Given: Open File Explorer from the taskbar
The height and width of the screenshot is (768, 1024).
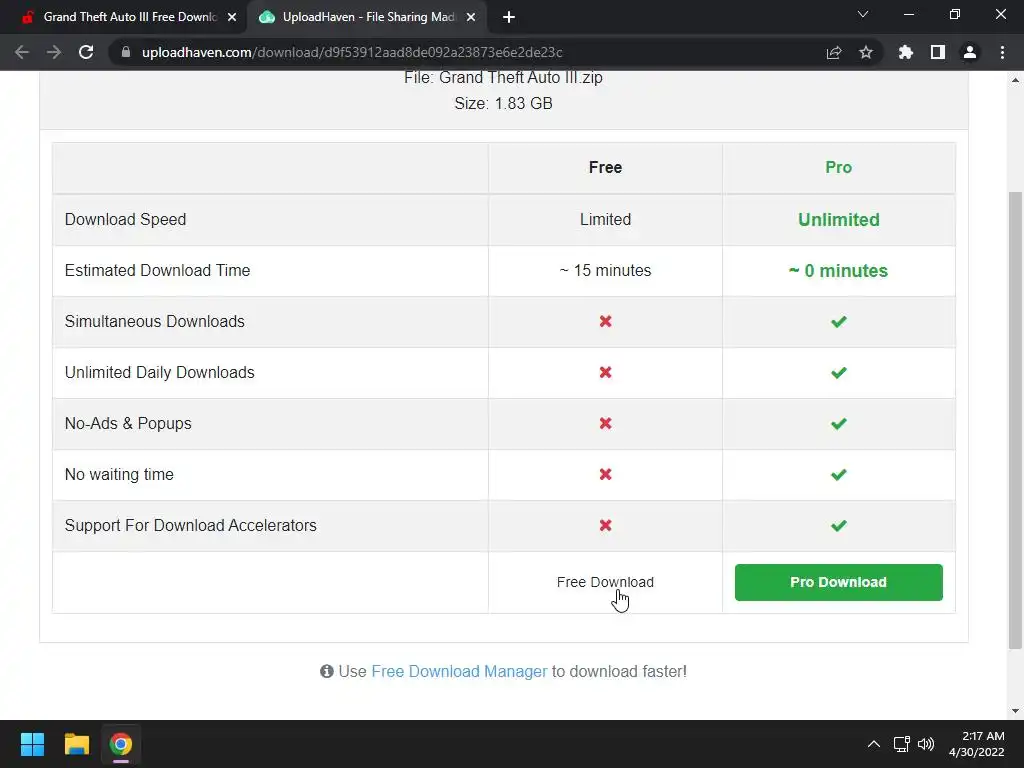Looking at the screenshot, I should tap(76, 744).
